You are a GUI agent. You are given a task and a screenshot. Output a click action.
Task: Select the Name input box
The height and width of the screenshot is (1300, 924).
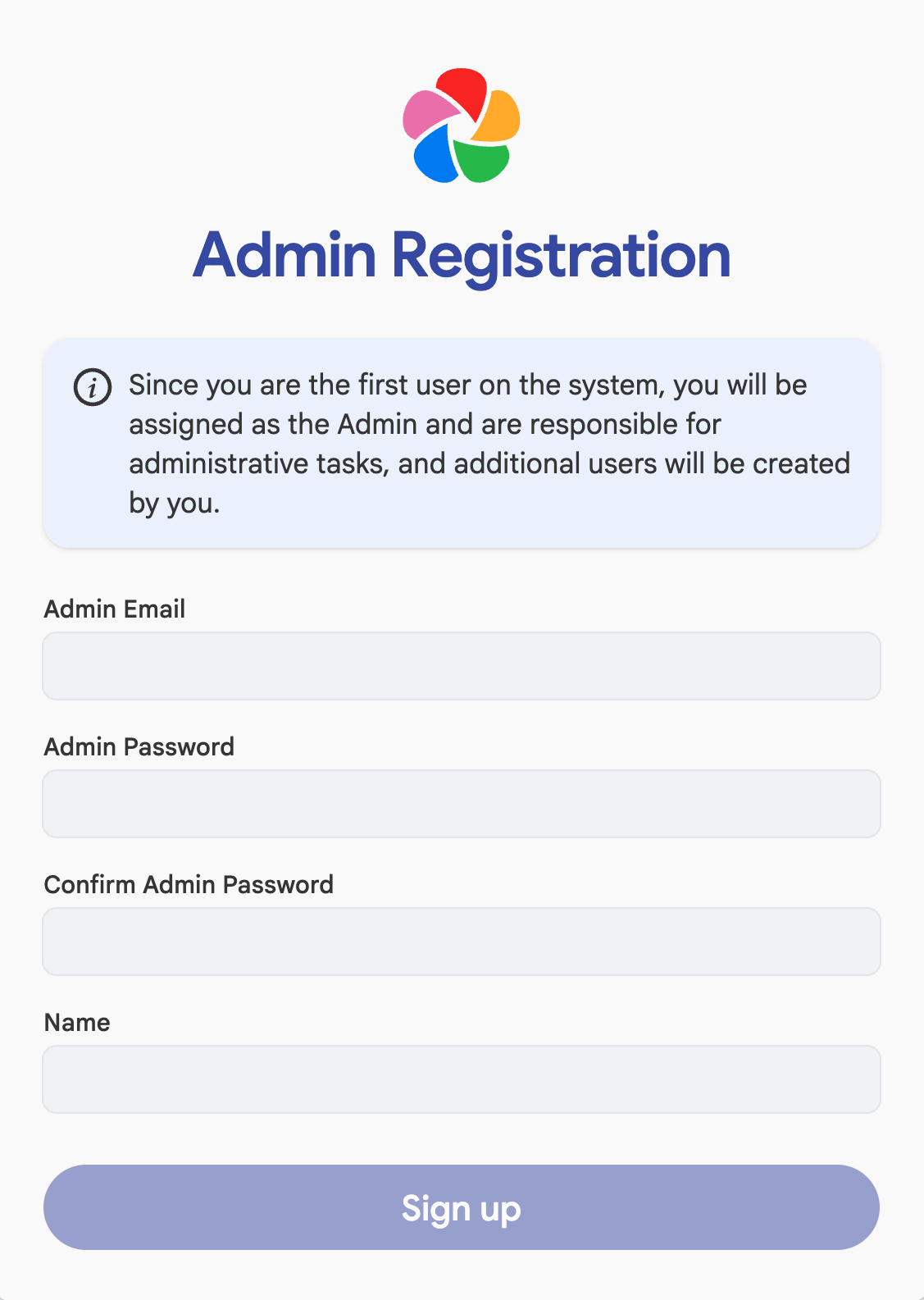click(x=462, y=1079)
